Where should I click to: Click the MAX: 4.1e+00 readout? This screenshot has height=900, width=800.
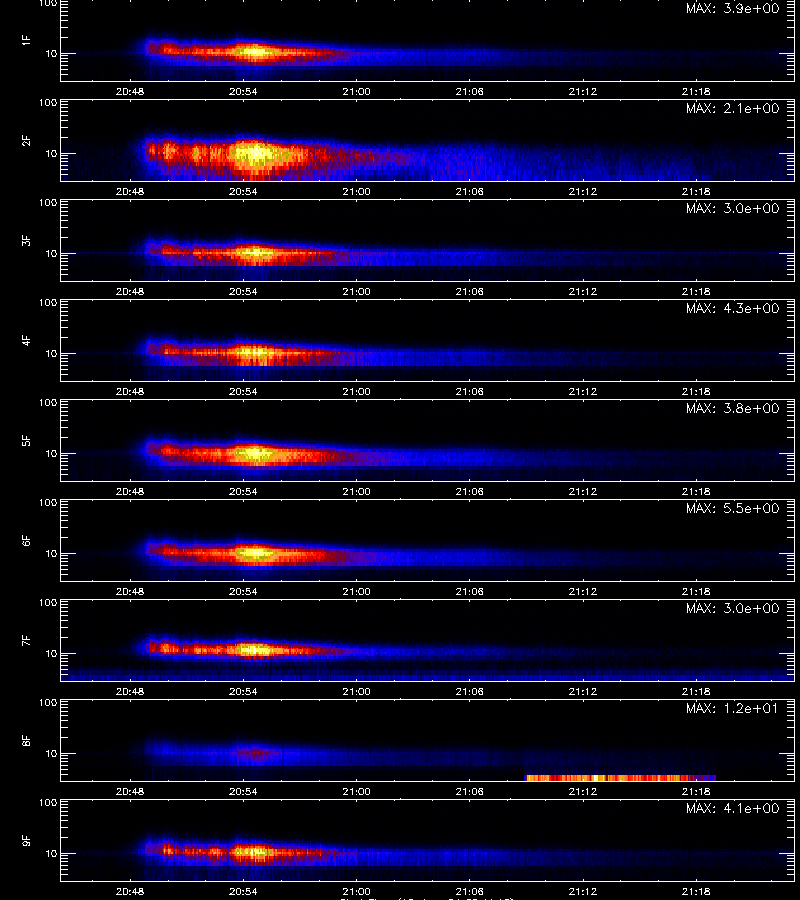(x=732, y=808)
